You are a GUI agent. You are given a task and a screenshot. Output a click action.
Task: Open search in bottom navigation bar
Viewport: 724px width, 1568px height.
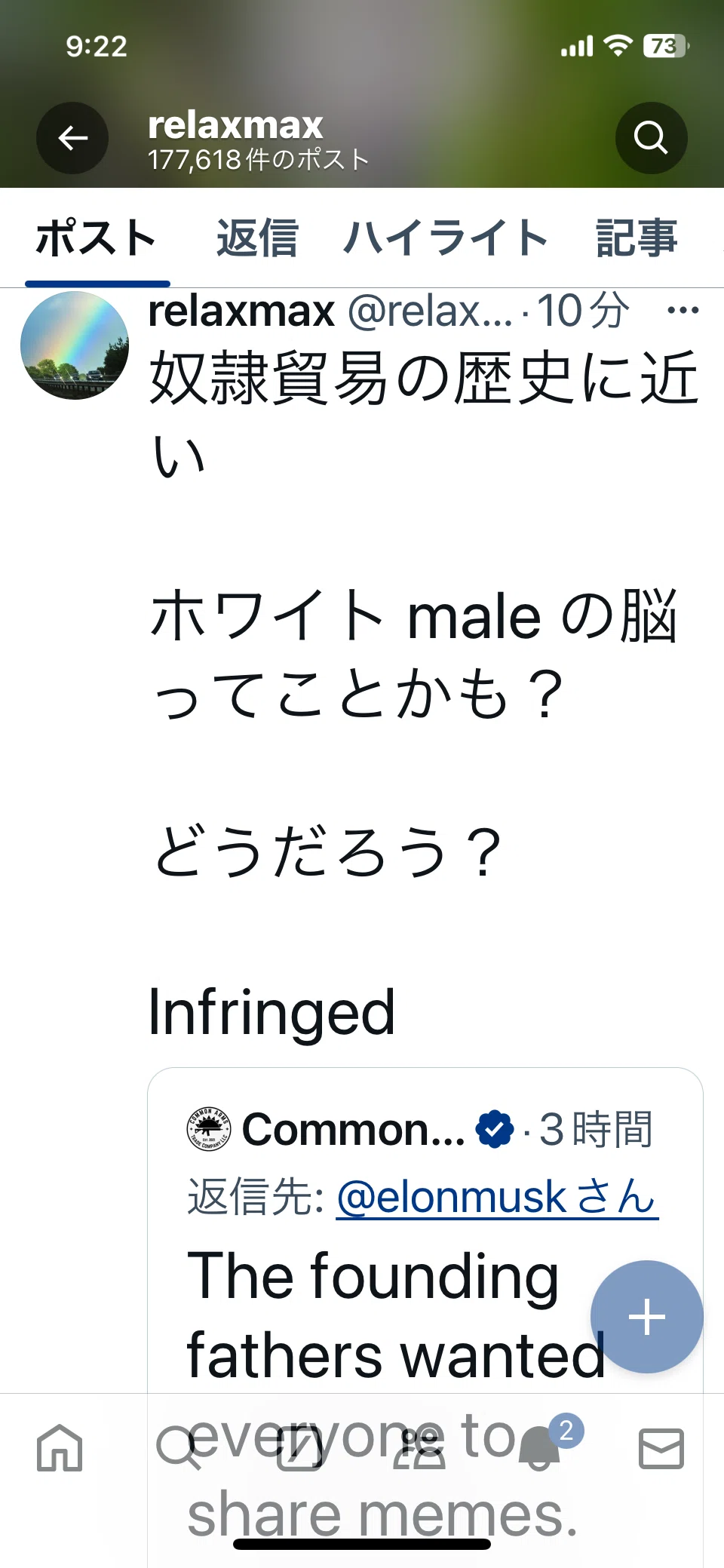point(178,1448)
